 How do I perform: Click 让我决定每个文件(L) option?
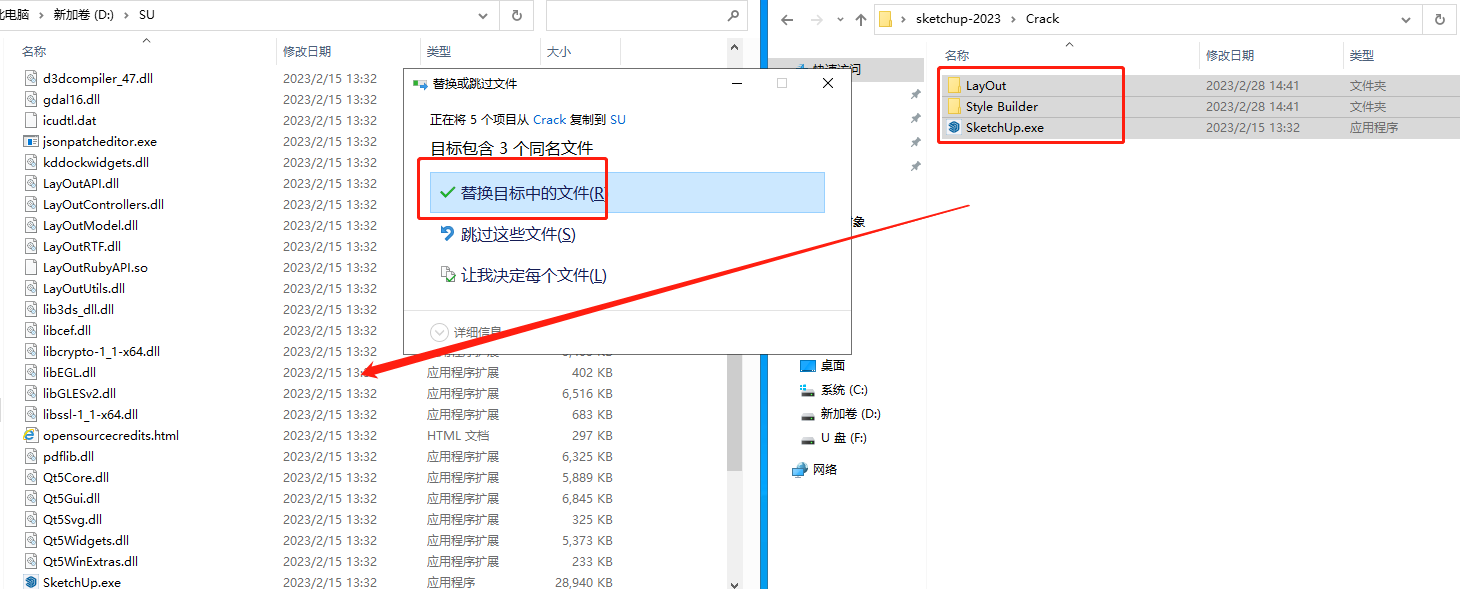[533, 275]
